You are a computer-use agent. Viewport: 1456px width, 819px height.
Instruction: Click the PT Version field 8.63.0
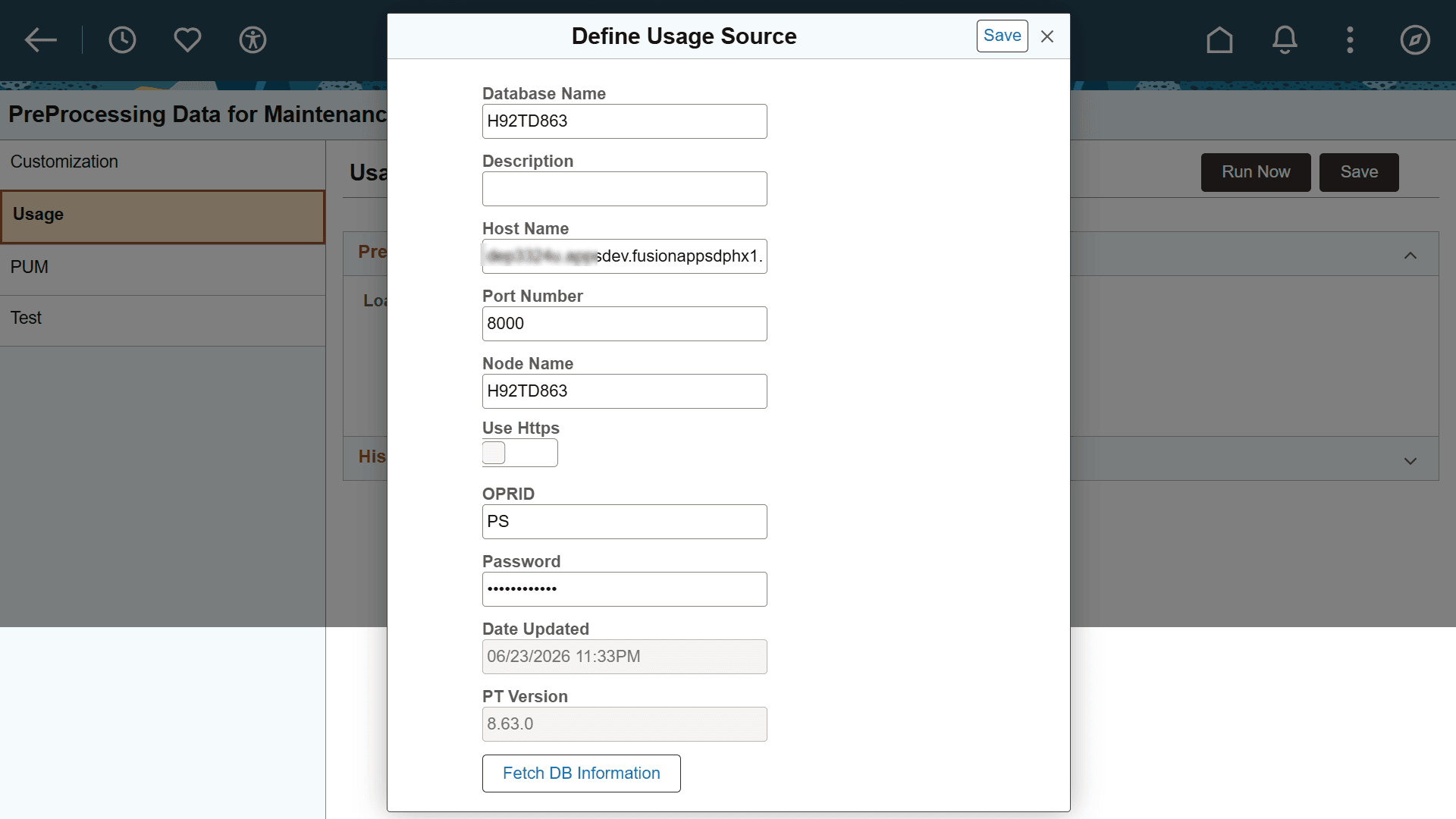pos(624,724)
